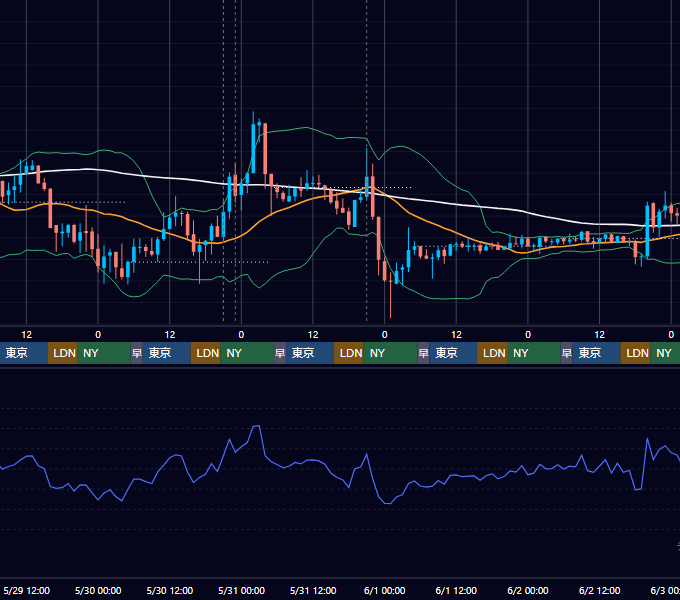Select LDN session block preceding 6/2 00:00 NY
680x600 pixels.
[x=492, y=353]
